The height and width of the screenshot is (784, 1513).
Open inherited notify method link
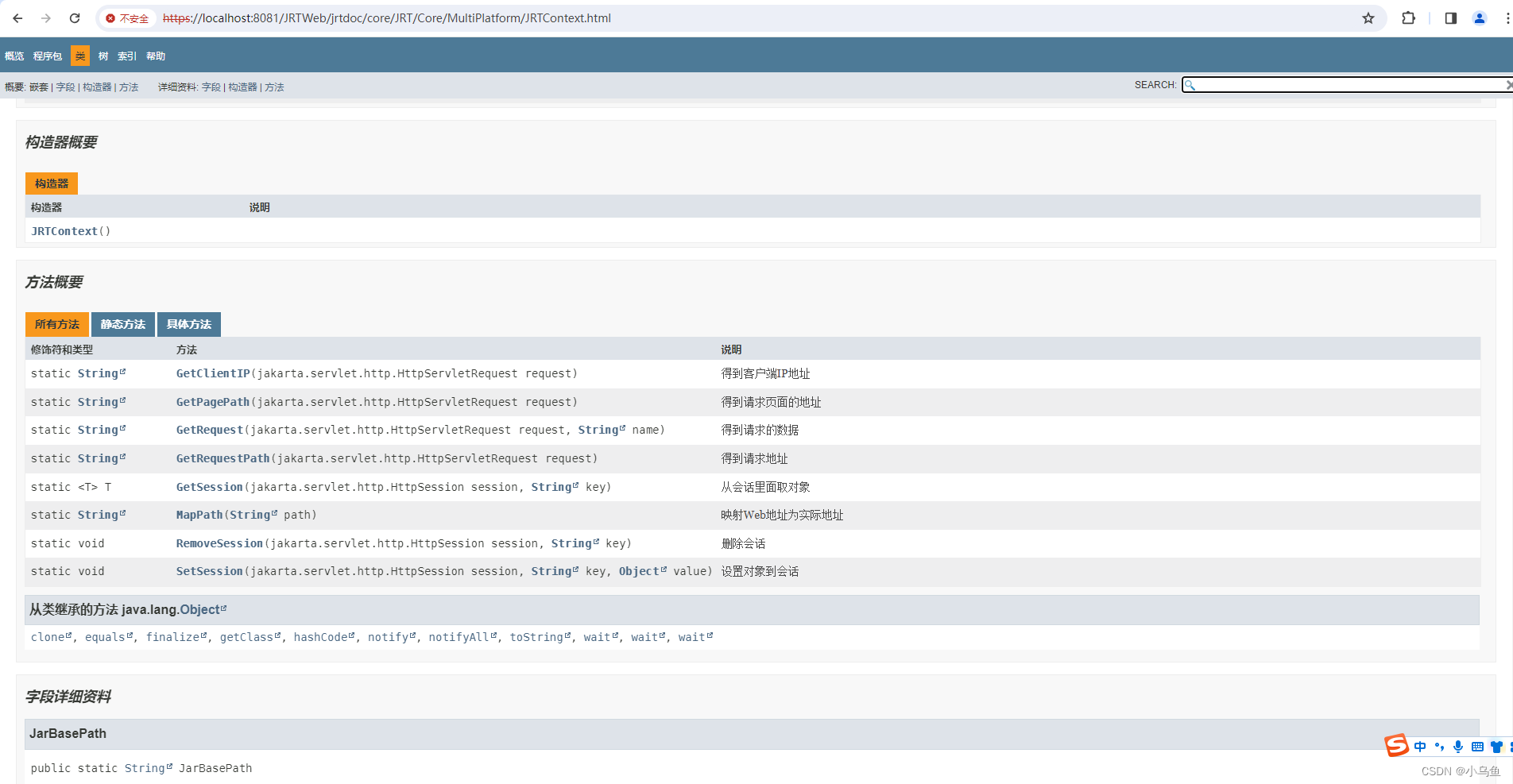392,637
